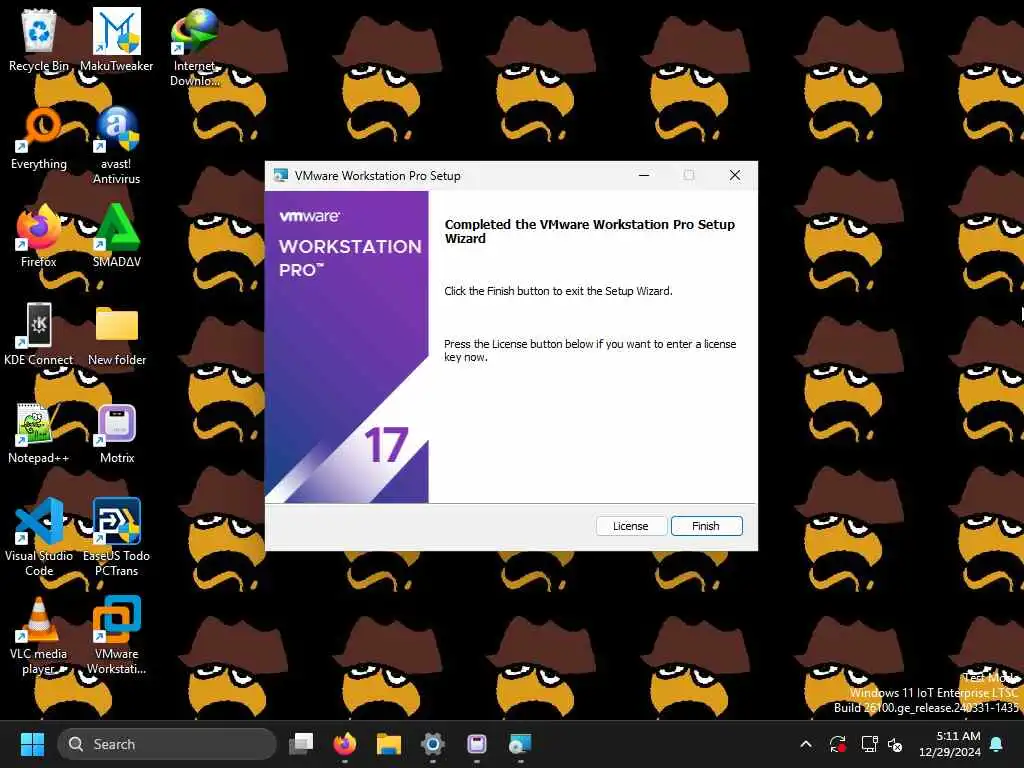Show hidden system tray icons
1024x768 pixels.
click(x=806, y=744)
